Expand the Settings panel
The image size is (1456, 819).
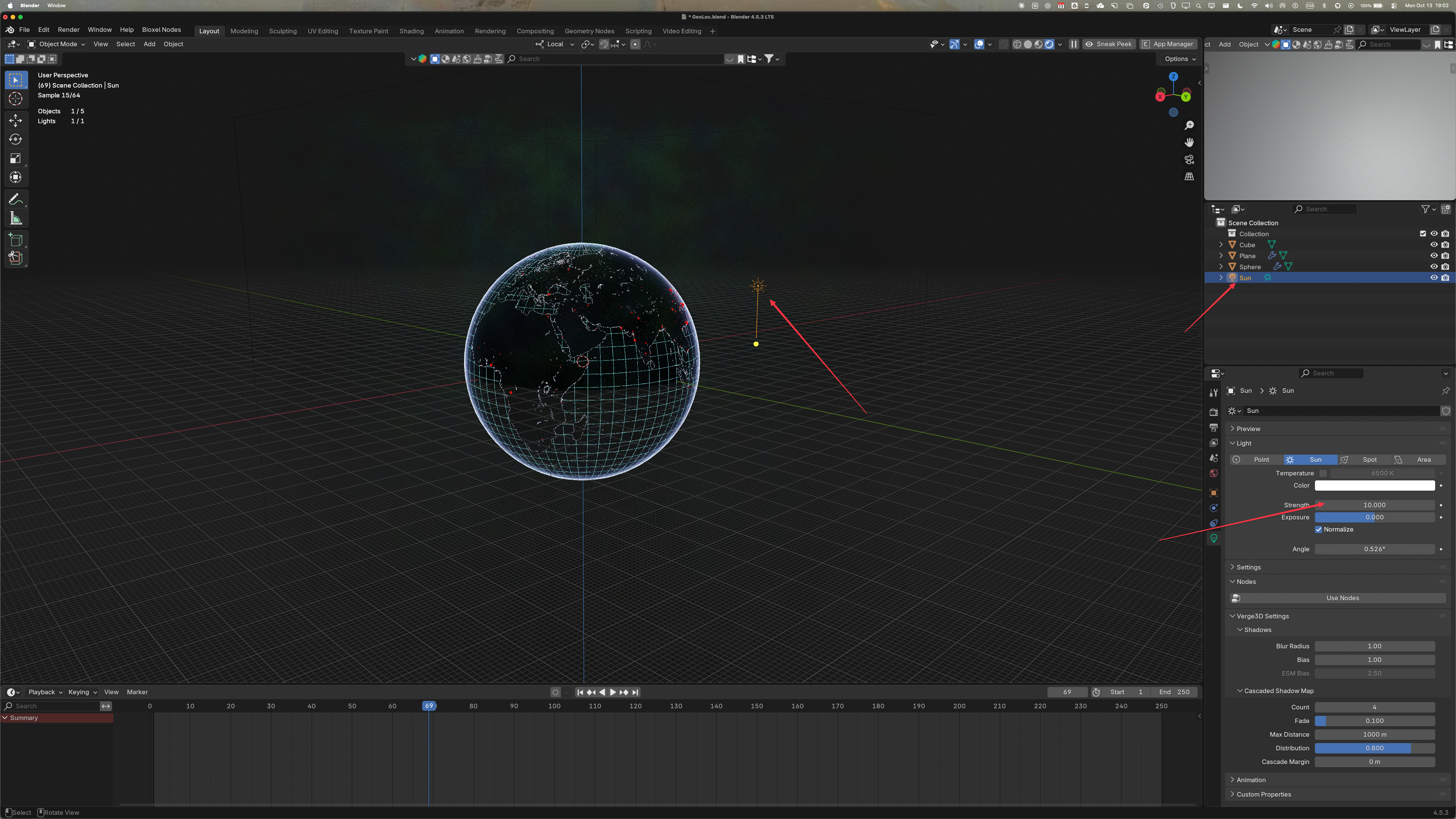1248,567
